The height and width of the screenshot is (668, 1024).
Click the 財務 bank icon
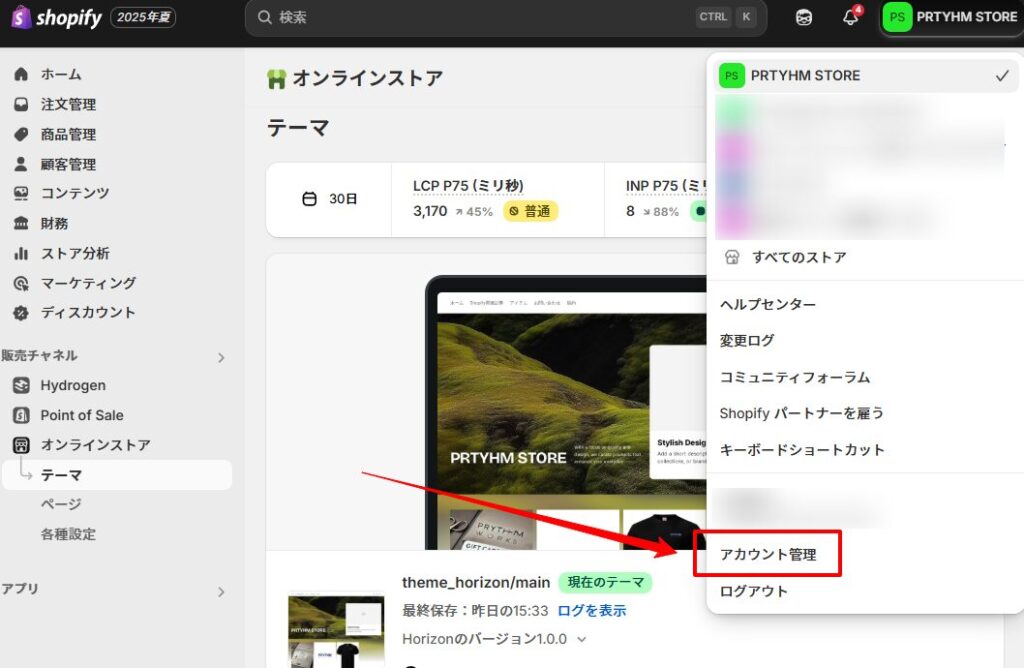pos(21,223)
